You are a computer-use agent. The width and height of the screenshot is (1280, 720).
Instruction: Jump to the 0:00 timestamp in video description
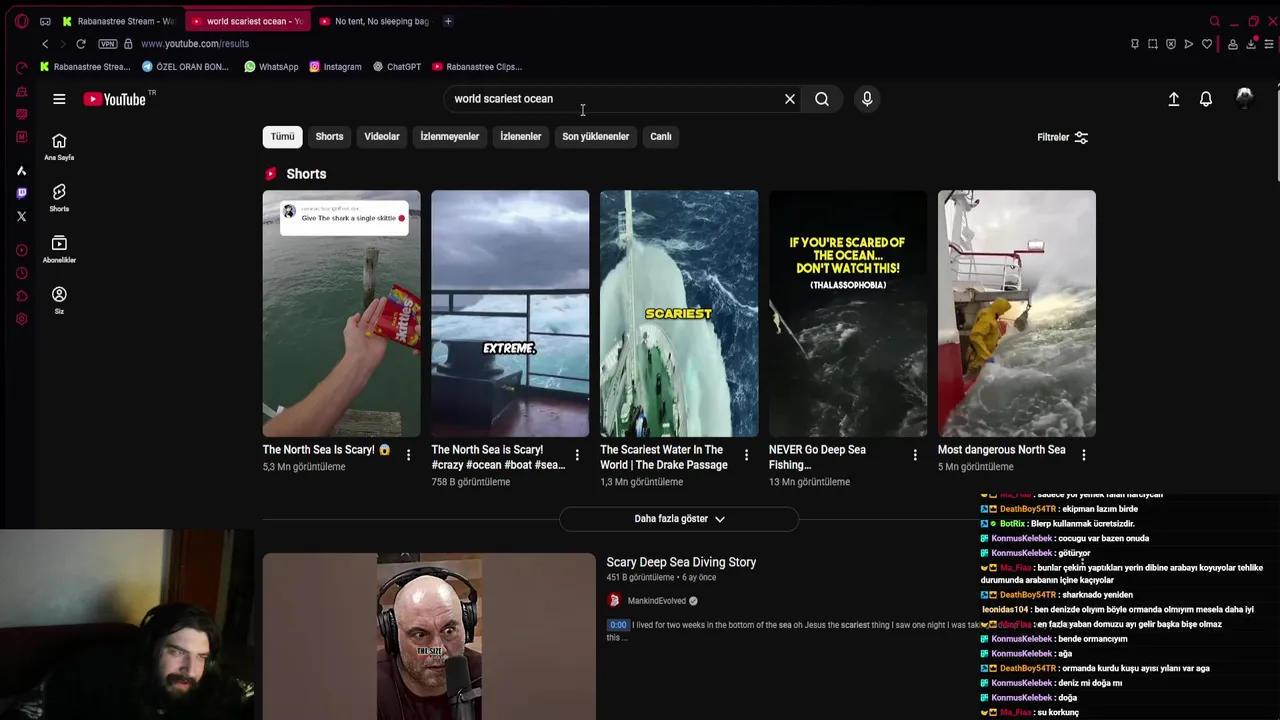(618, 625)
